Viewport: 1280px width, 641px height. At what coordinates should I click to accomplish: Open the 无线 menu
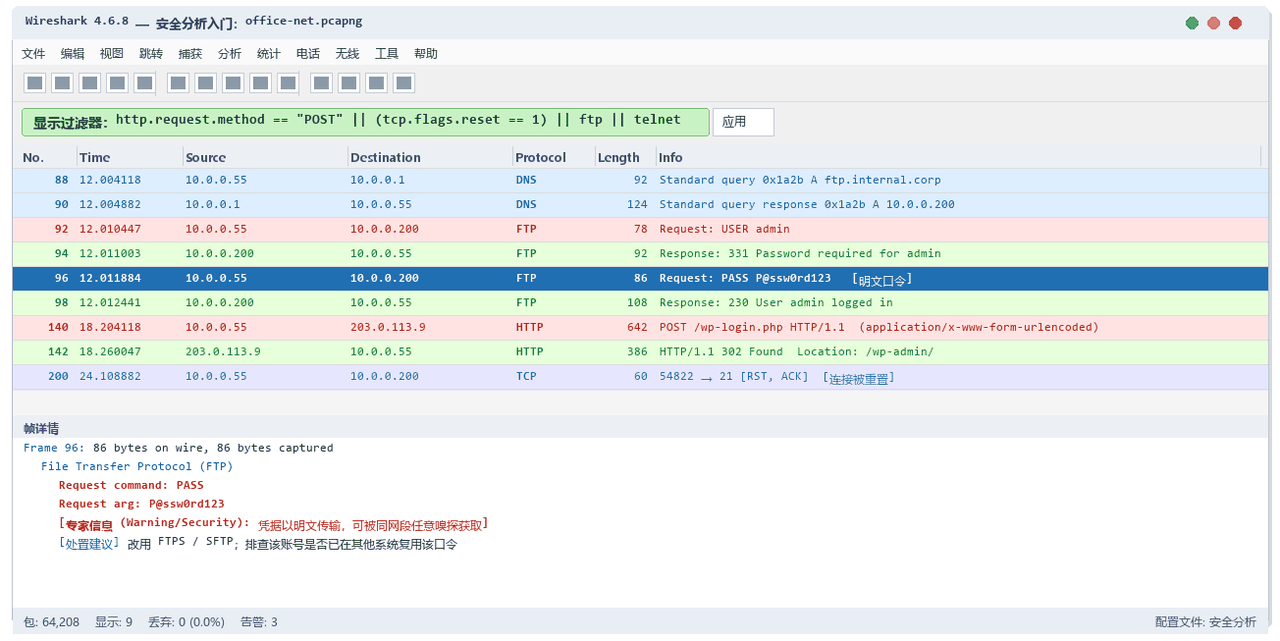[x=347, y=54]
